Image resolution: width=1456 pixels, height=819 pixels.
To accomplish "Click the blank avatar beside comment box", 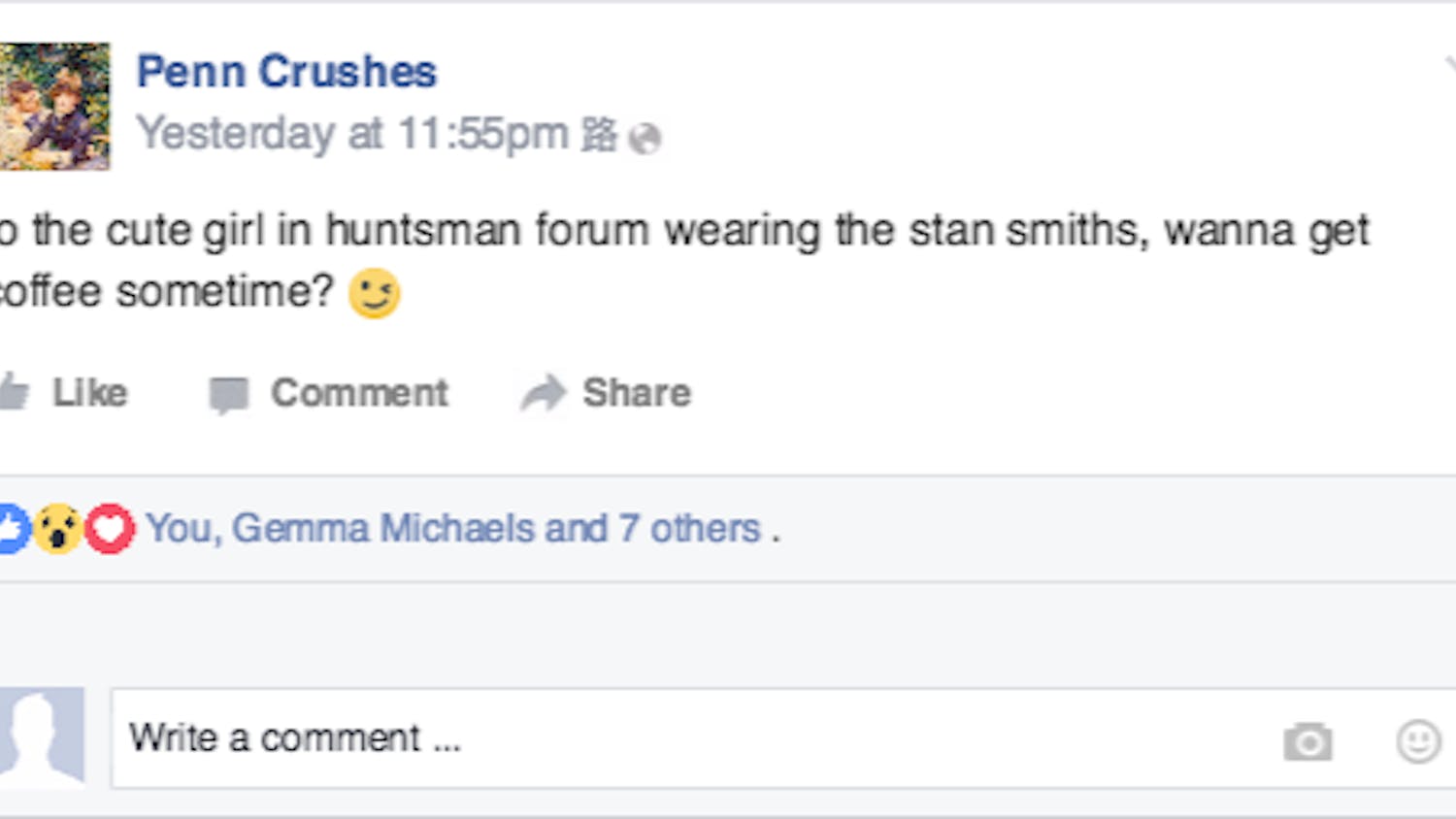I will 41,736.
